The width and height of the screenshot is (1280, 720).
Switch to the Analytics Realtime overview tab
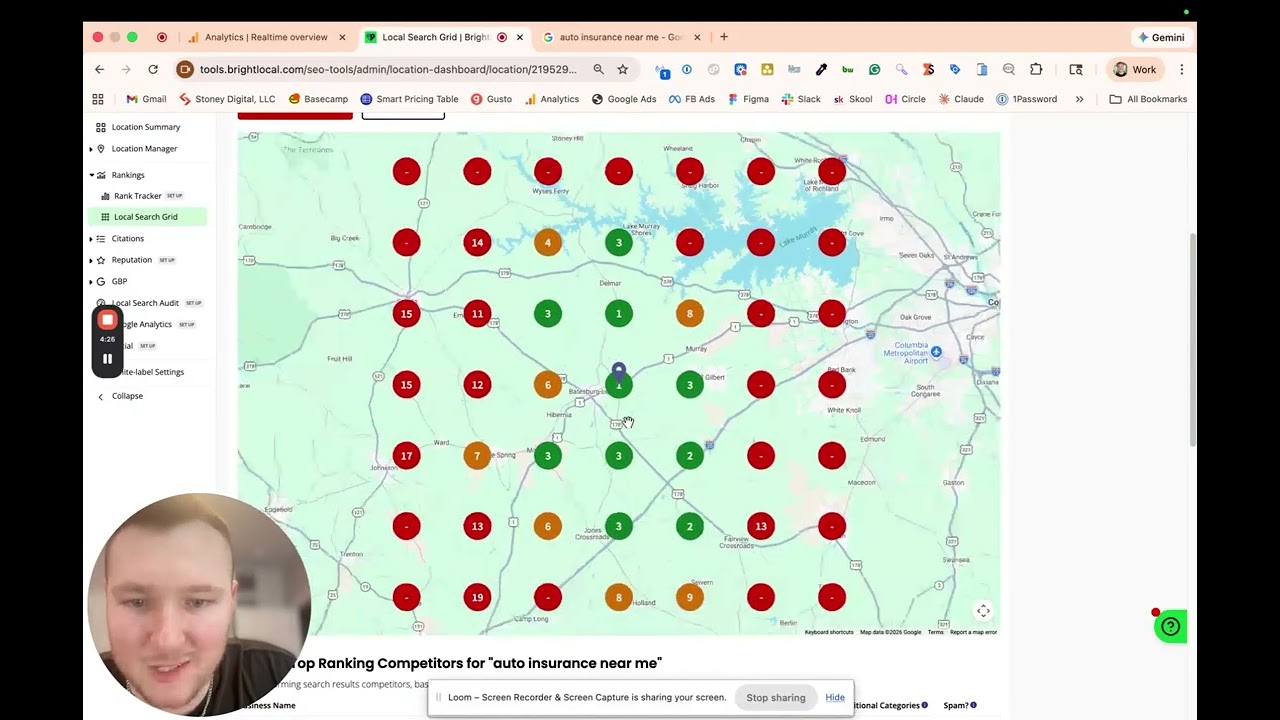tap(265, 37)
